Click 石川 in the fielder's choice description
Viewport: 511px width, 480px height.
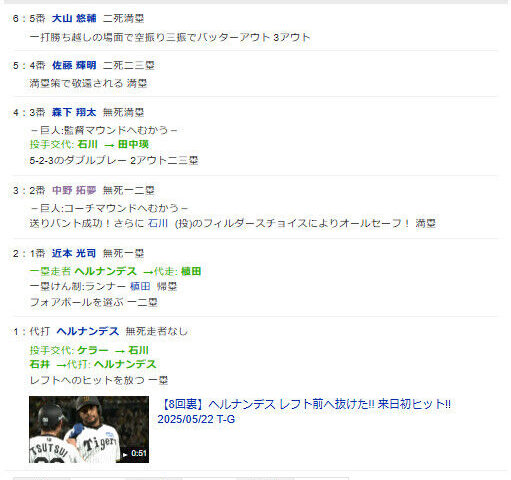158,223
